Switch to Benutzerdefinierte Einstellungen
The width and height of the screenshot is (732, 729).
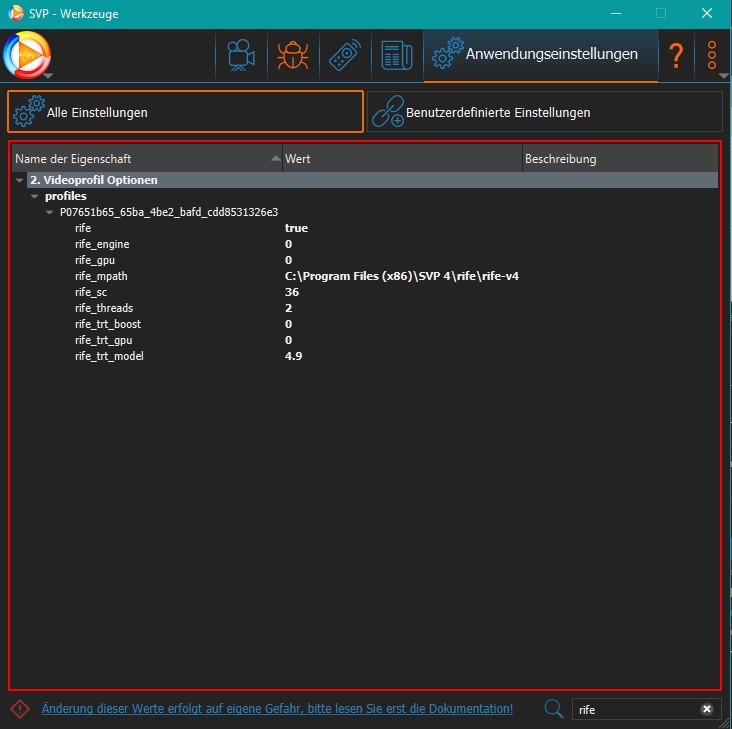[544, 112]
